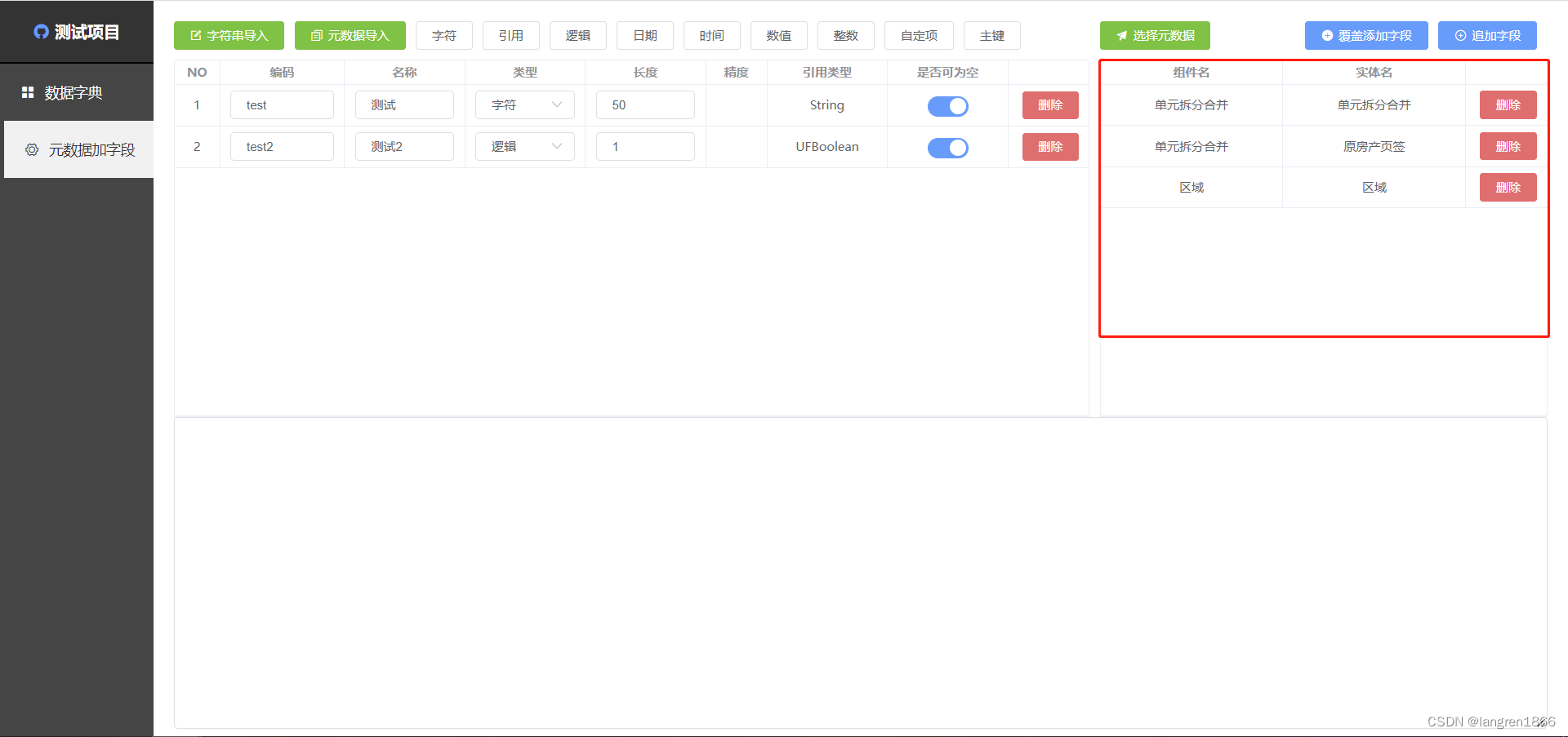The height and width of the screenshot is (737, 1568).
Task: Click the 组件名 column header
Action: pos(1192,72)
